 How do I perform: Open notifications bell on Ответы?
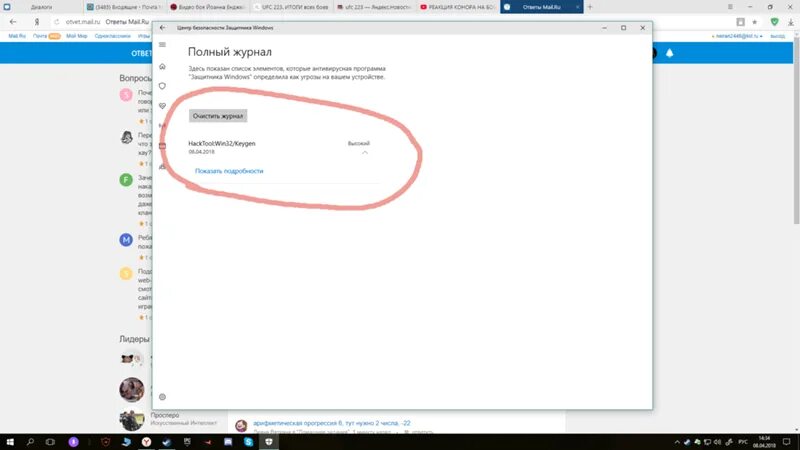[x=669, y=53]
